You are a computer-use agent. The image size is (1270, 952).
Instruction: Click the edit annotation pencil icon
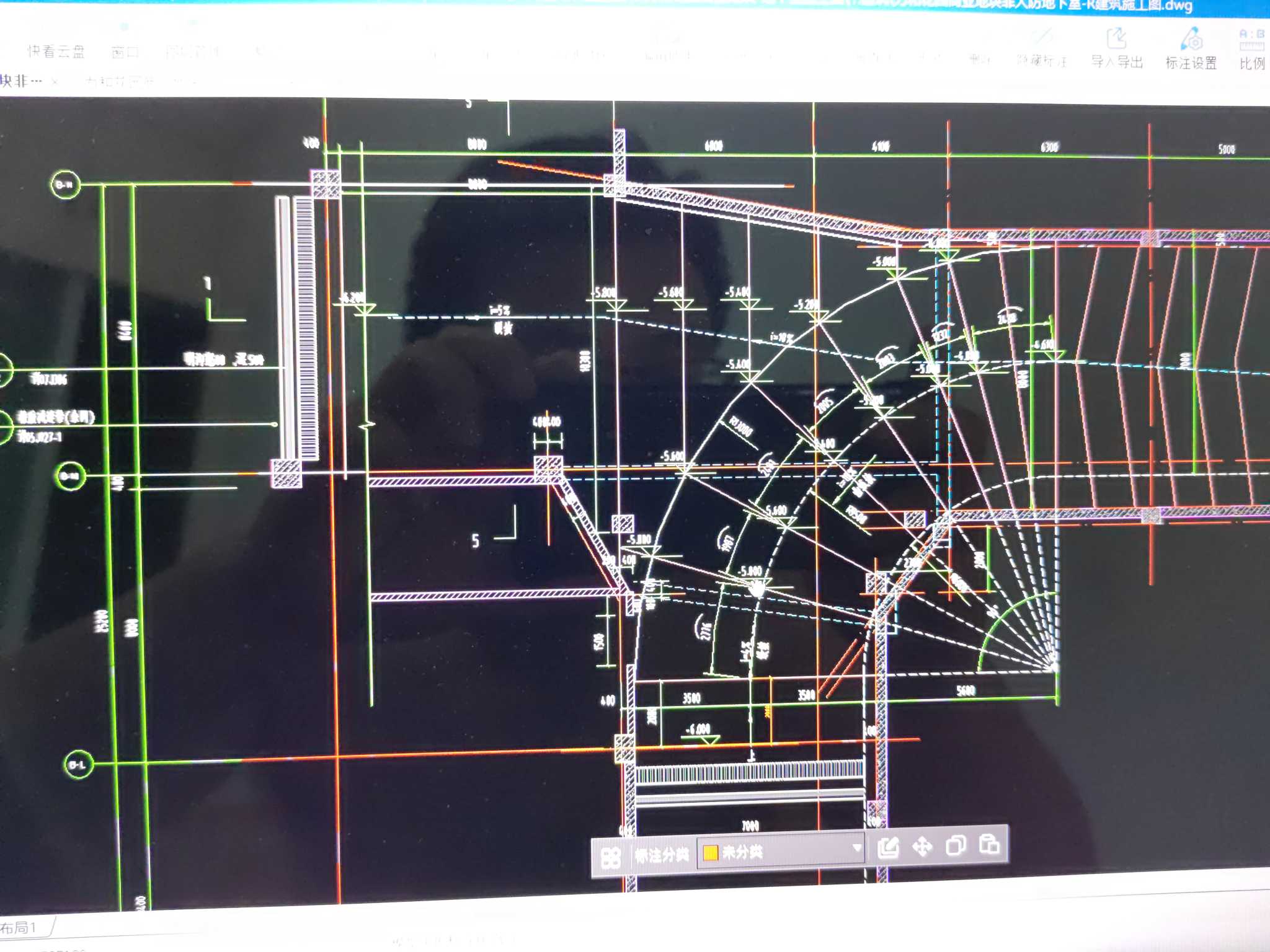tap(888, 847)
